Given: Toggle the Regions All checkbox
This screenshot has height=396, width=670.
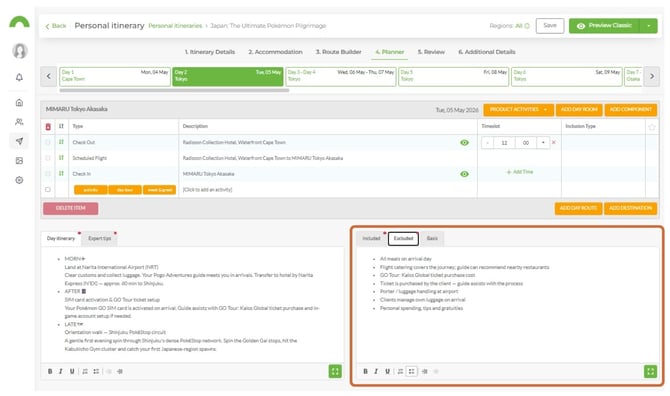Looking at the screenshot, I should pyautogui.click(x=527, y=26).
